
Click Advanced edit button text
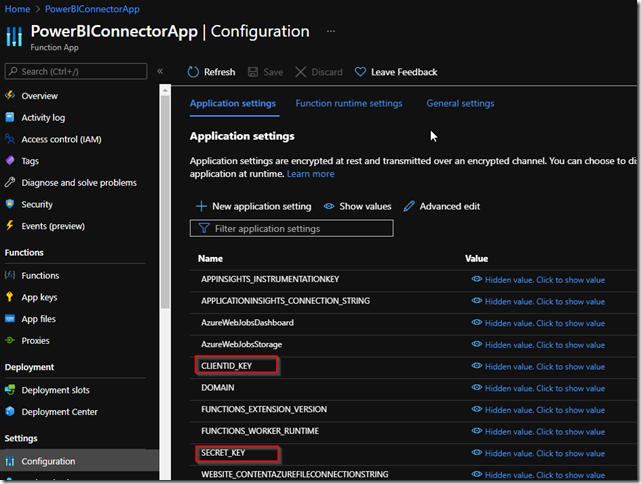pos(450,206)
